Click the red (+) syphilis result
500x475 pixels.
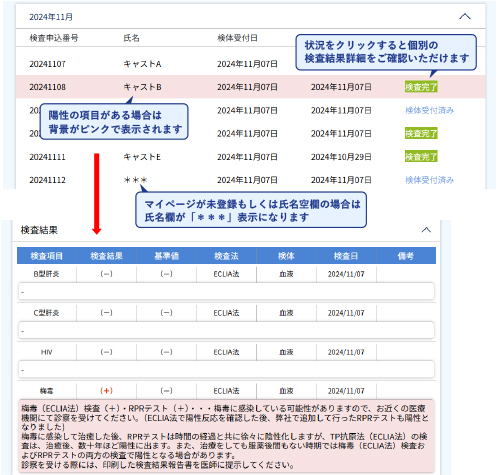[106, 391]
